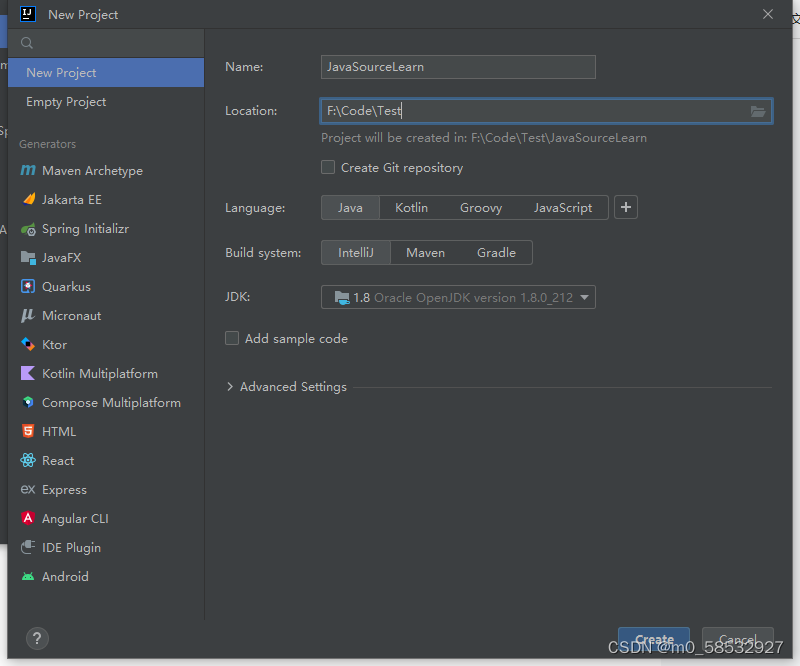Click the HTML5 shield icon
The width and height of the screenshot is (800, 666).
tap(28, 431)
